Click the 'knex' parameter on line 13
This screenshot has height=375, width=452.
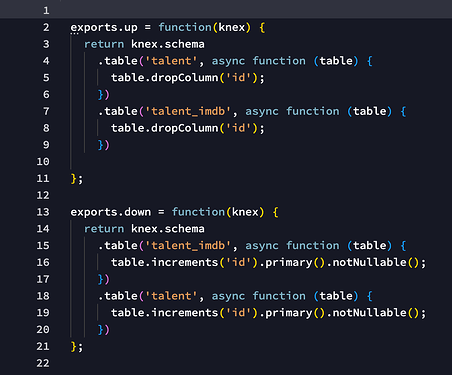tap(245, 212)
